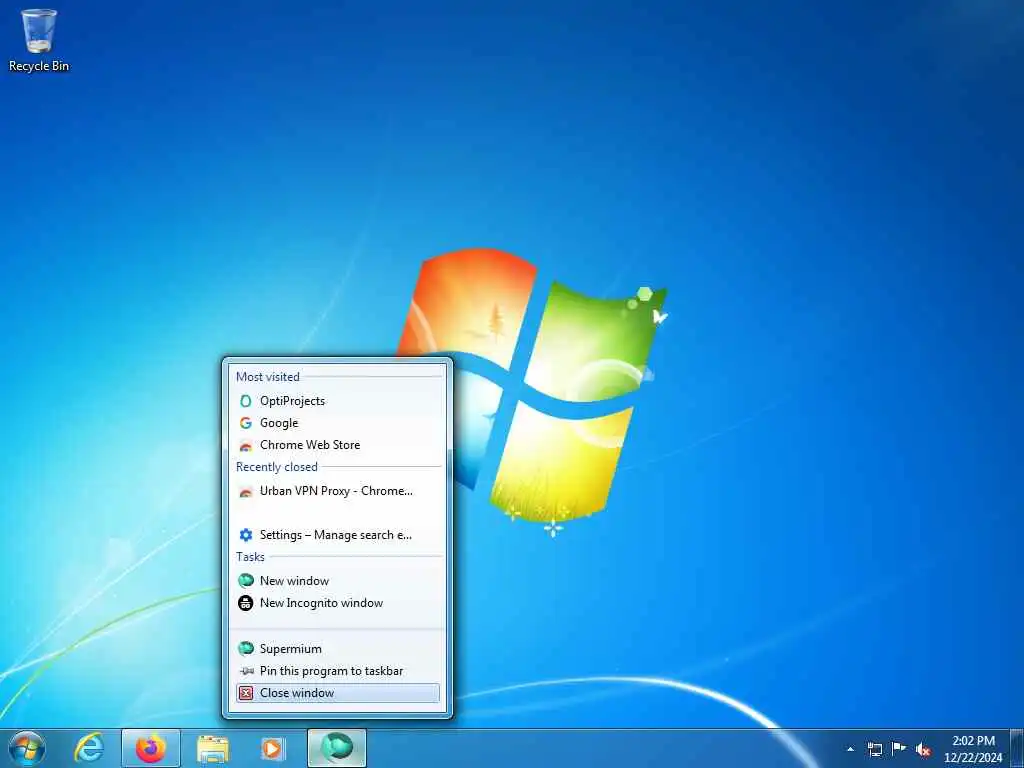Click the Supermium icon beside the Supermium entry
Image resolution: width=1024 pixels, height=768 pixels.
[x=246, y=648]
